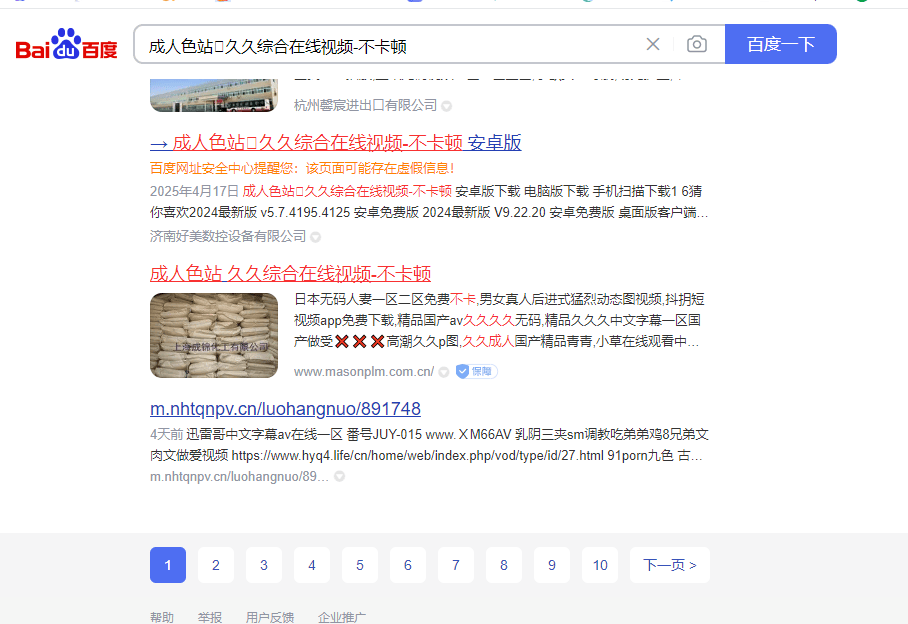The width and height of the screenshot is (908, 624).
Task: Click the www.masonplm.com.cn/ site address
Action: [364, 372]
